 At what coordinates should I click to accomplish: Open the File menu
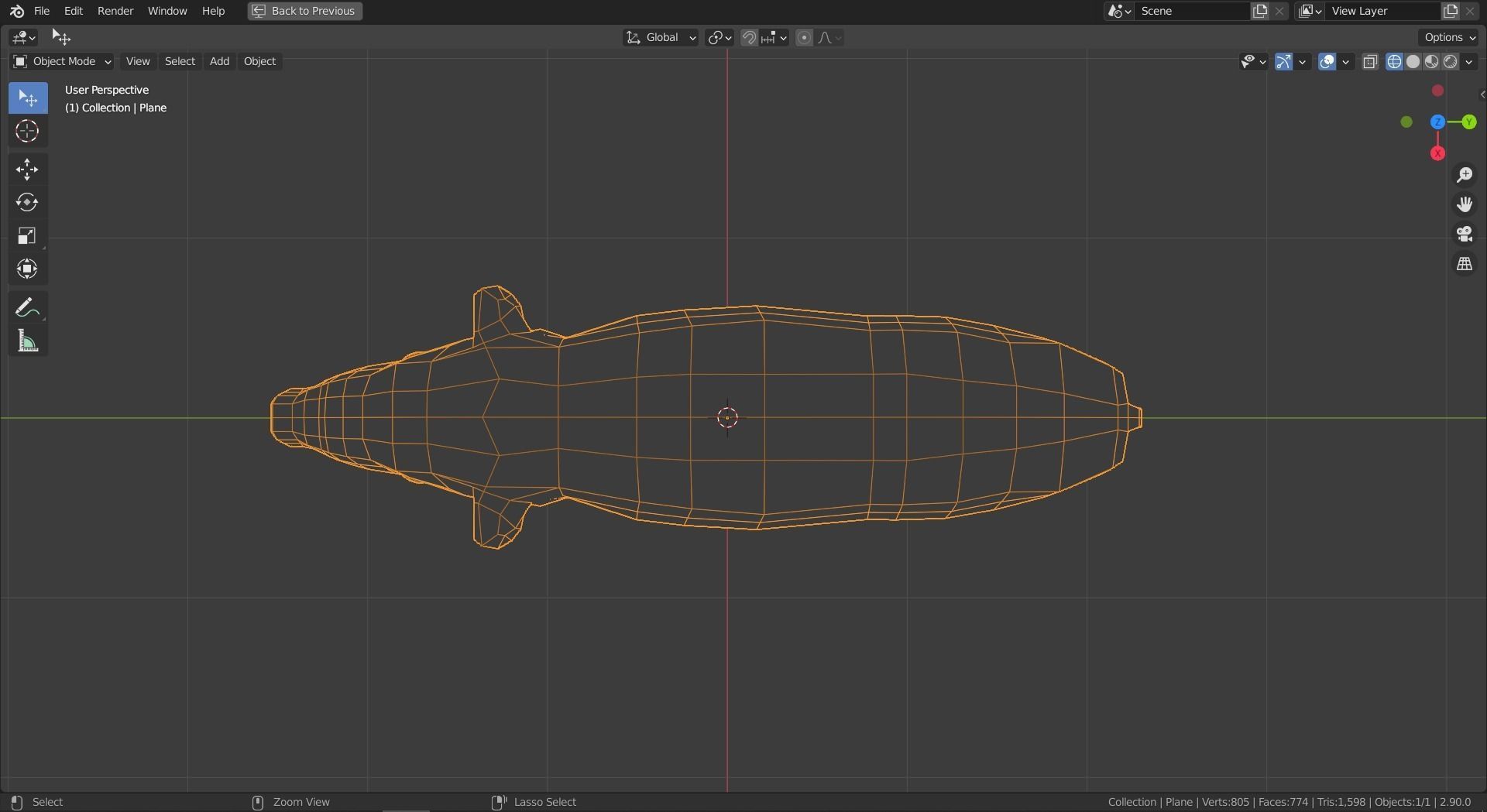(42, 11)
